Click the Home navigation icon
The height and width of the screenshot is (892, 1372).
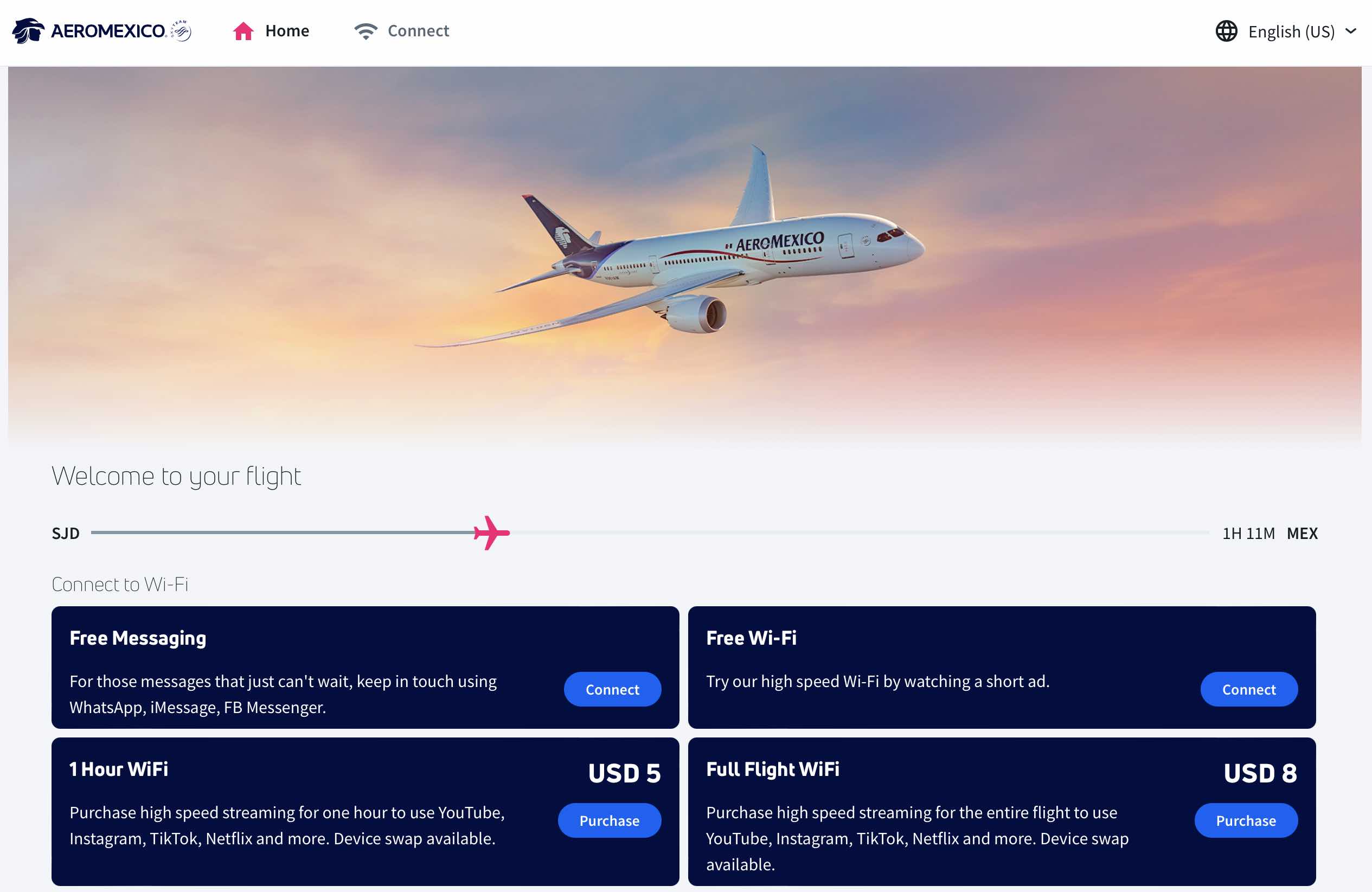[245, 29]
